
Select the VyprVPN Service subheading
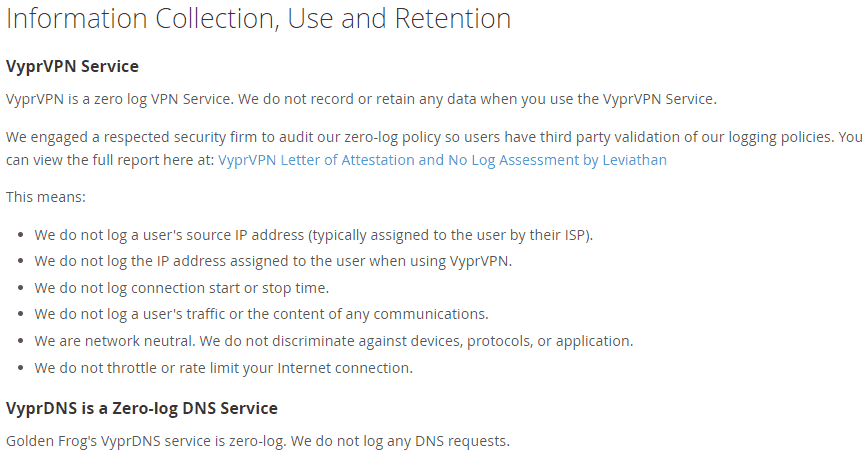(x=72, y=66)
